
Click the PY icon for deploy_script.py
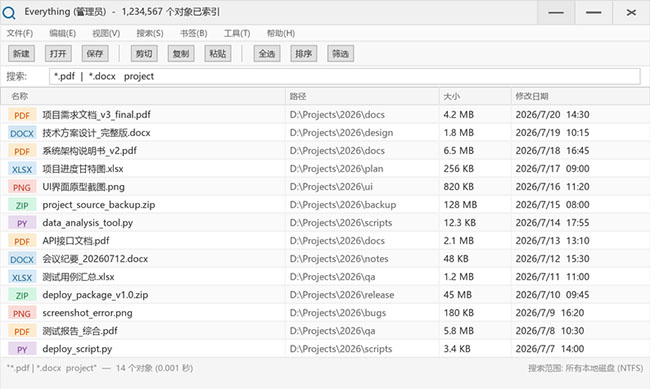click(x=22, y=349)
